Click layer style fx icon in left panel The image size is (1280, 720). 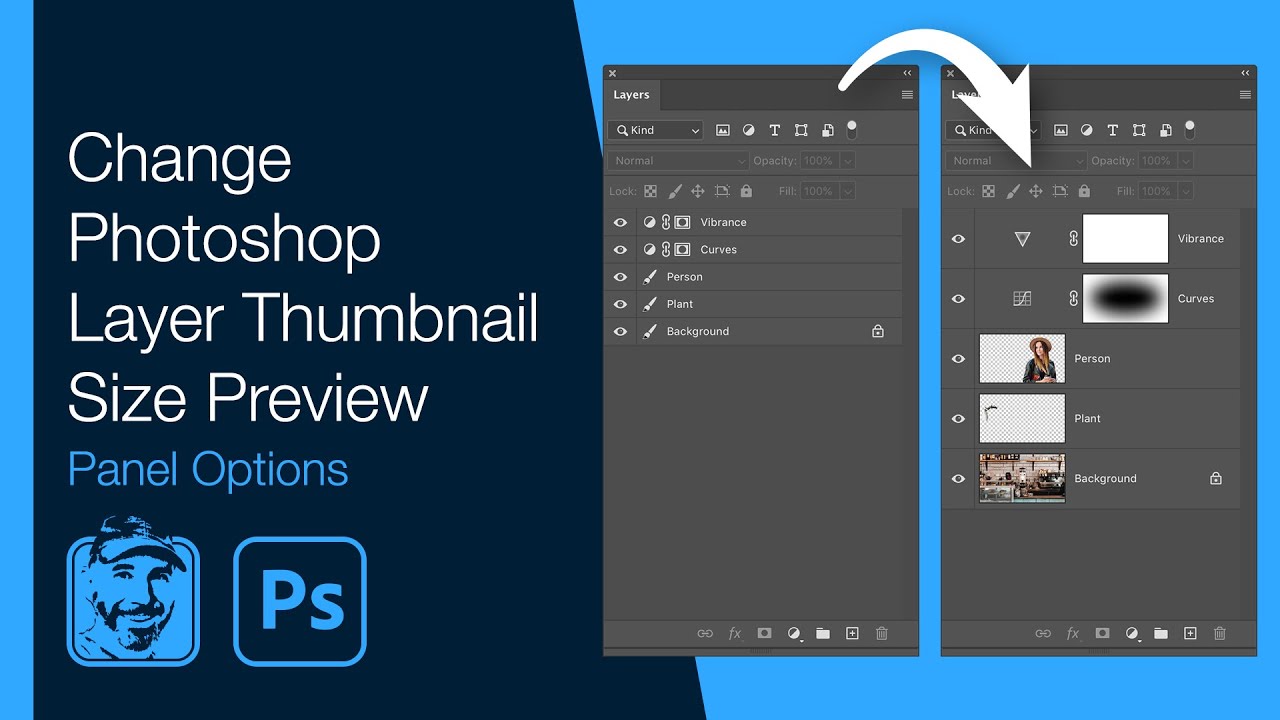[x=735, y=633]
